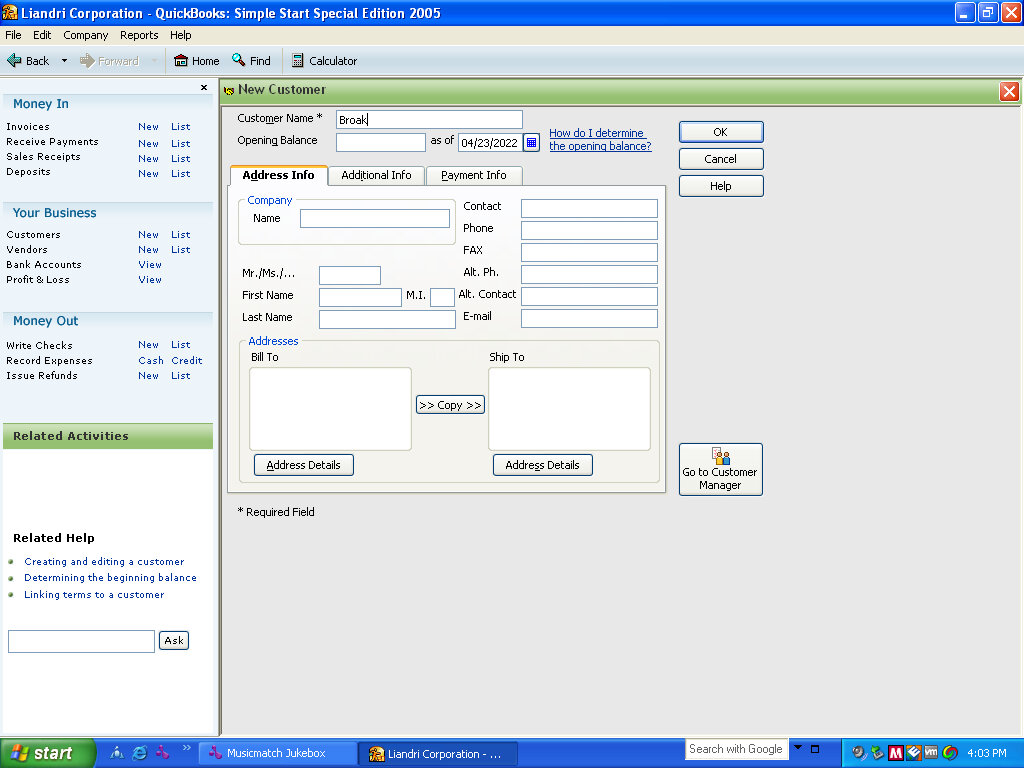Open the Company menu

pyautogui.click(x=85, y=35)
